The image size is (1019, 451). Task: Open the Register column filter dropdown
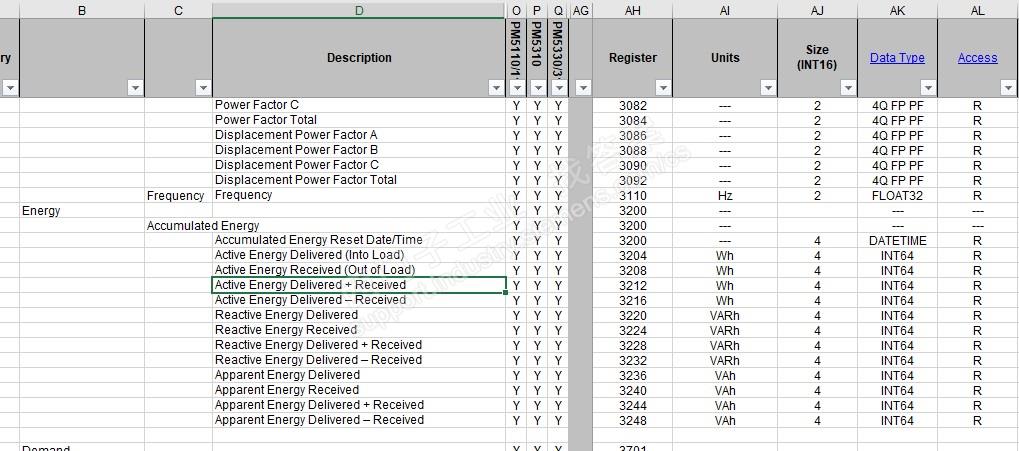pos(664,88)
